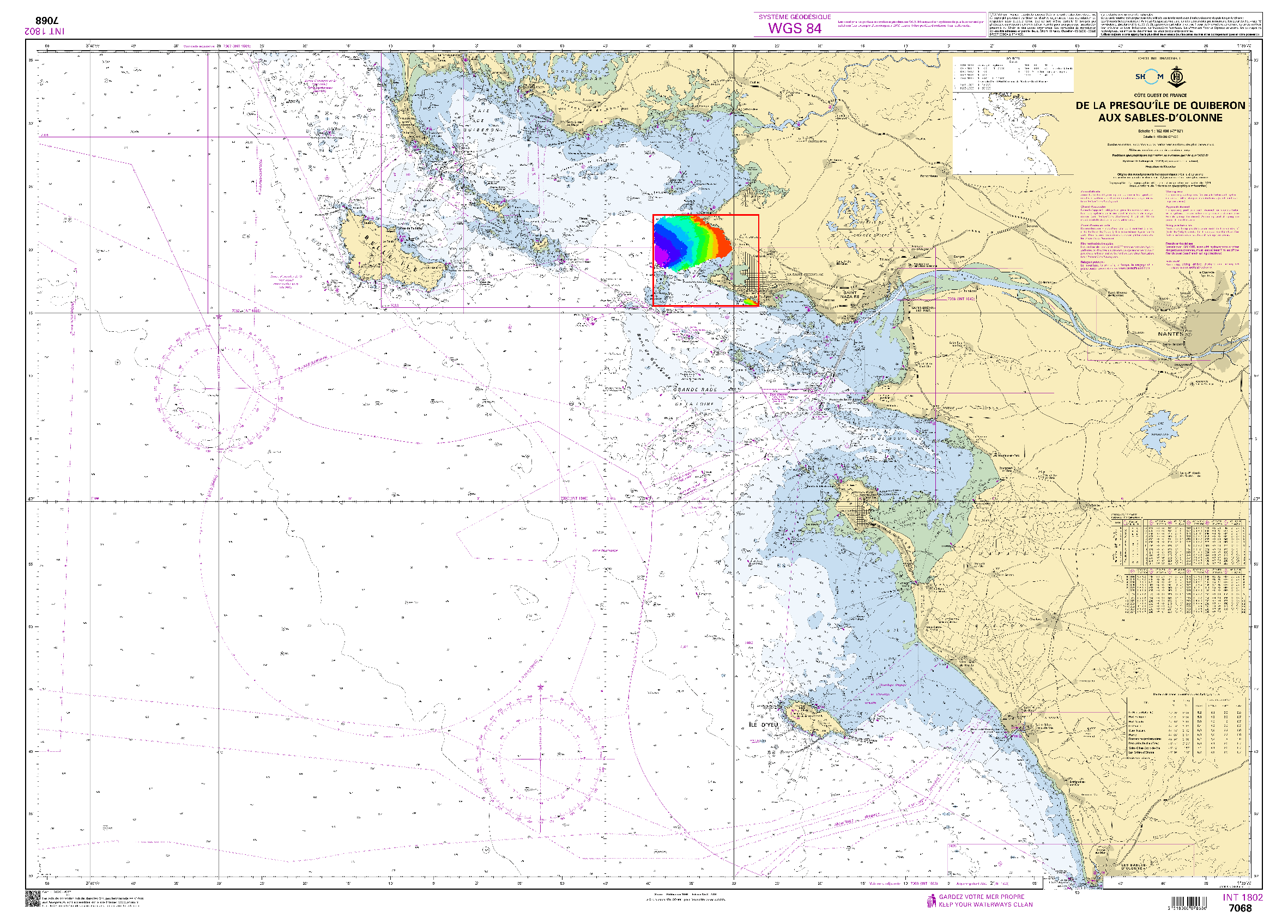The image size is (1288, 924).
Task: Click the lower compass rose near Île d'Yeu
Action: point(540,758)
